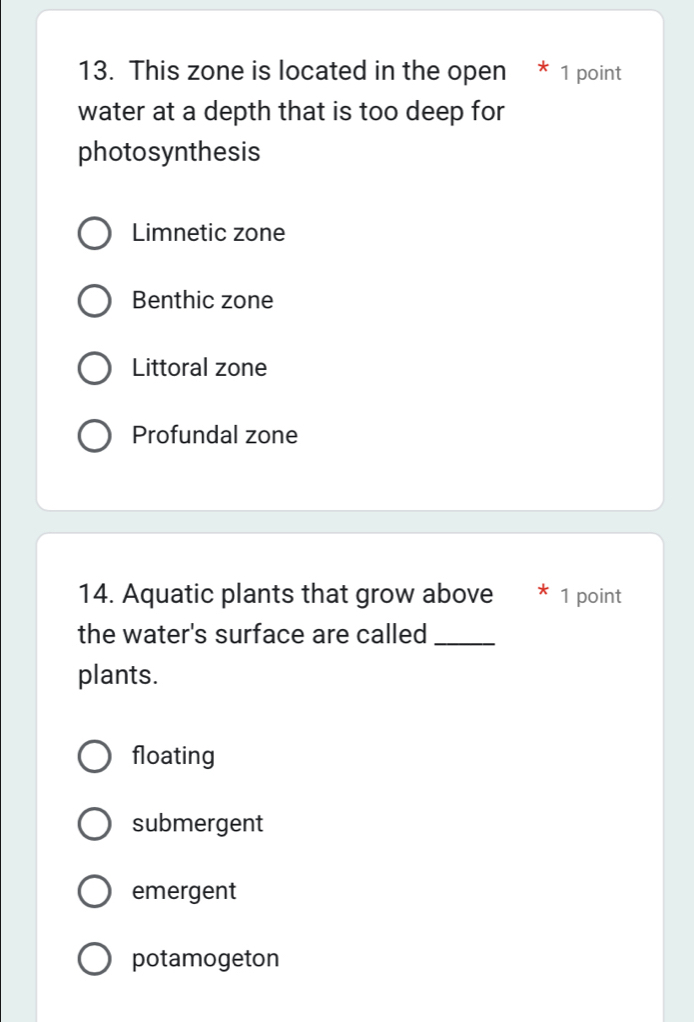Click question 13 text about open water
Screen dimensions: 694x1022
292,112
